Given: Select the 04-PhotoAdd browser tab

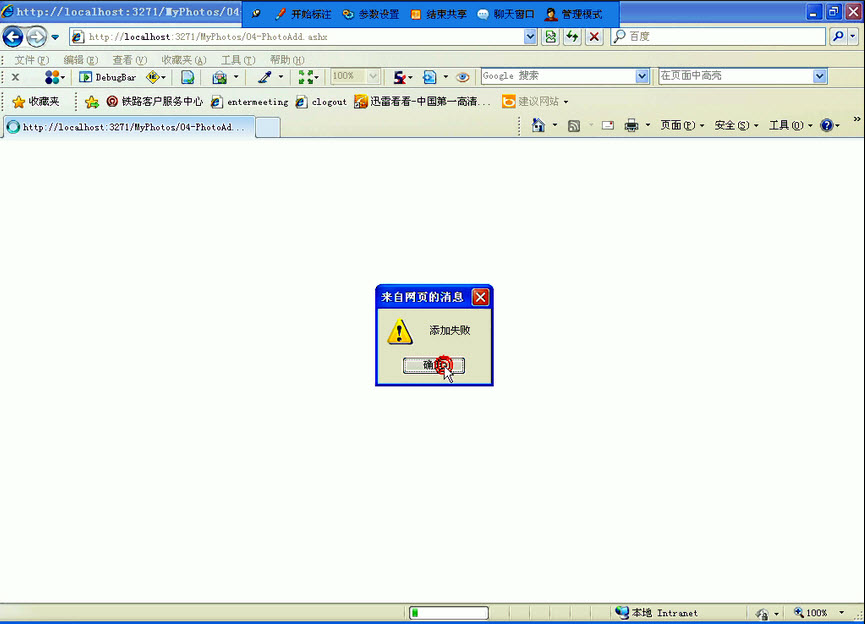Looking at the screenshot, I should (x=130, y=125).
